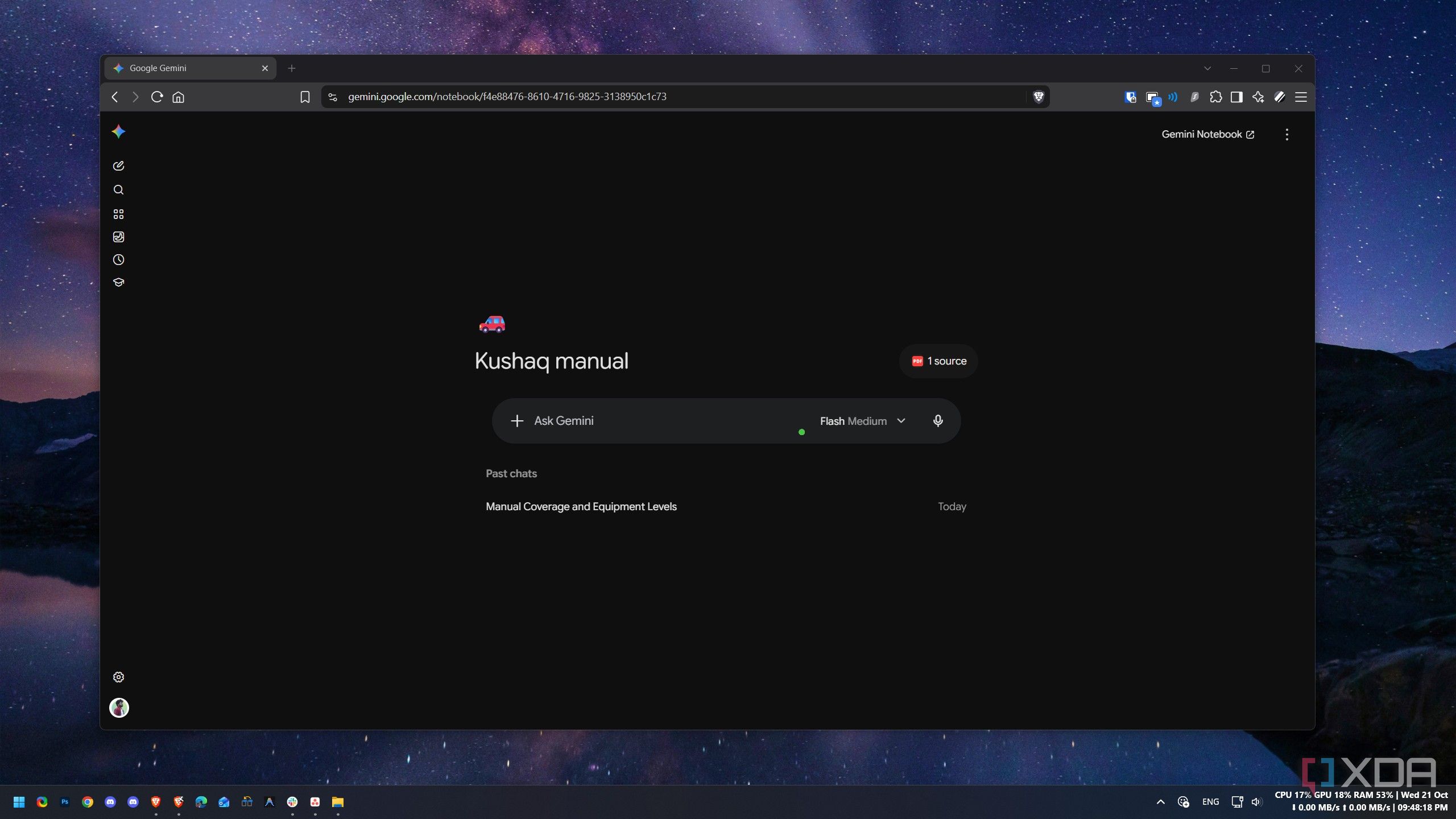Expand the Flash Medium model dropdown
Image resolution: width=1456 pixels, height=819 pixels.
pyautogui.click(x=862, y=421)
